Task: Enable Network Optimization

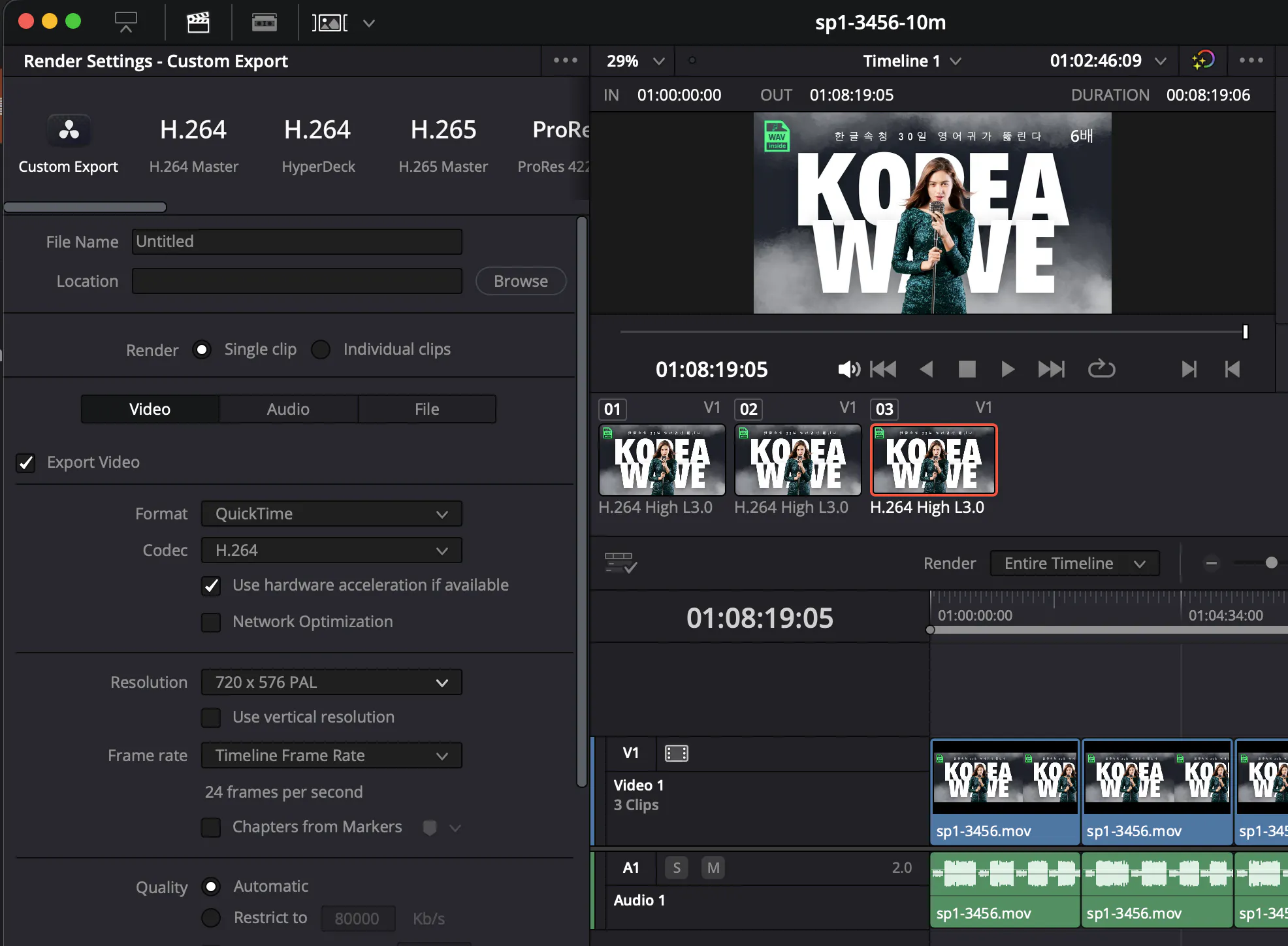Action: pos(211,622)
